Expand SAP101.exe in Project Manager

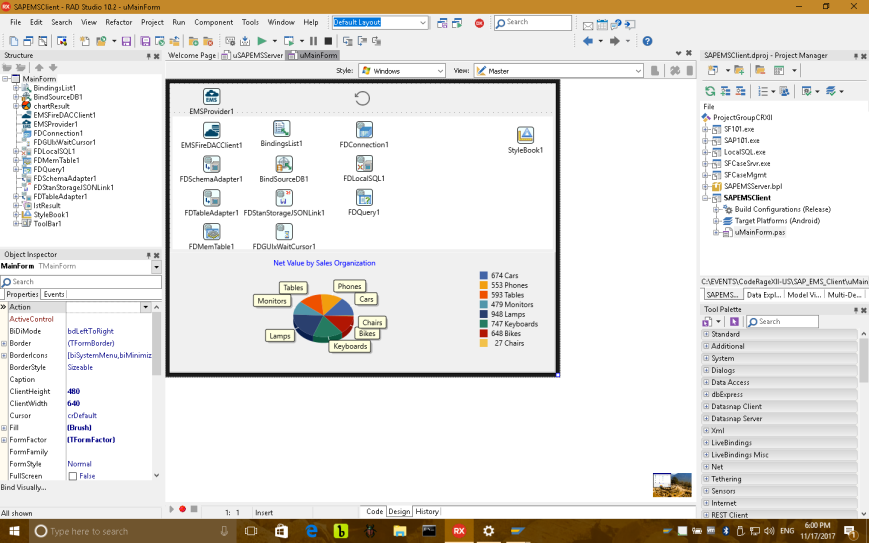click(x=706, y=141)
